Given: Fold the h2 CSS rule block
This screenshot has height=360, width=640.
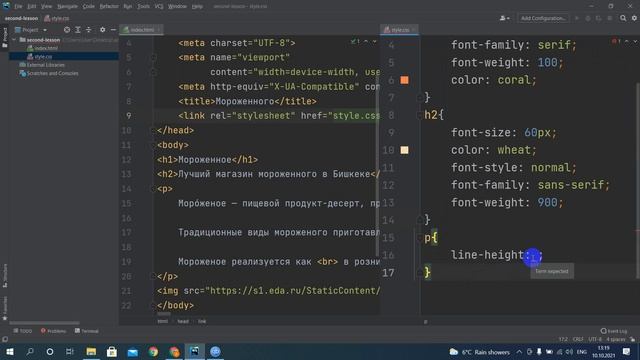Looking at the screenshot, I should (419, 116).
